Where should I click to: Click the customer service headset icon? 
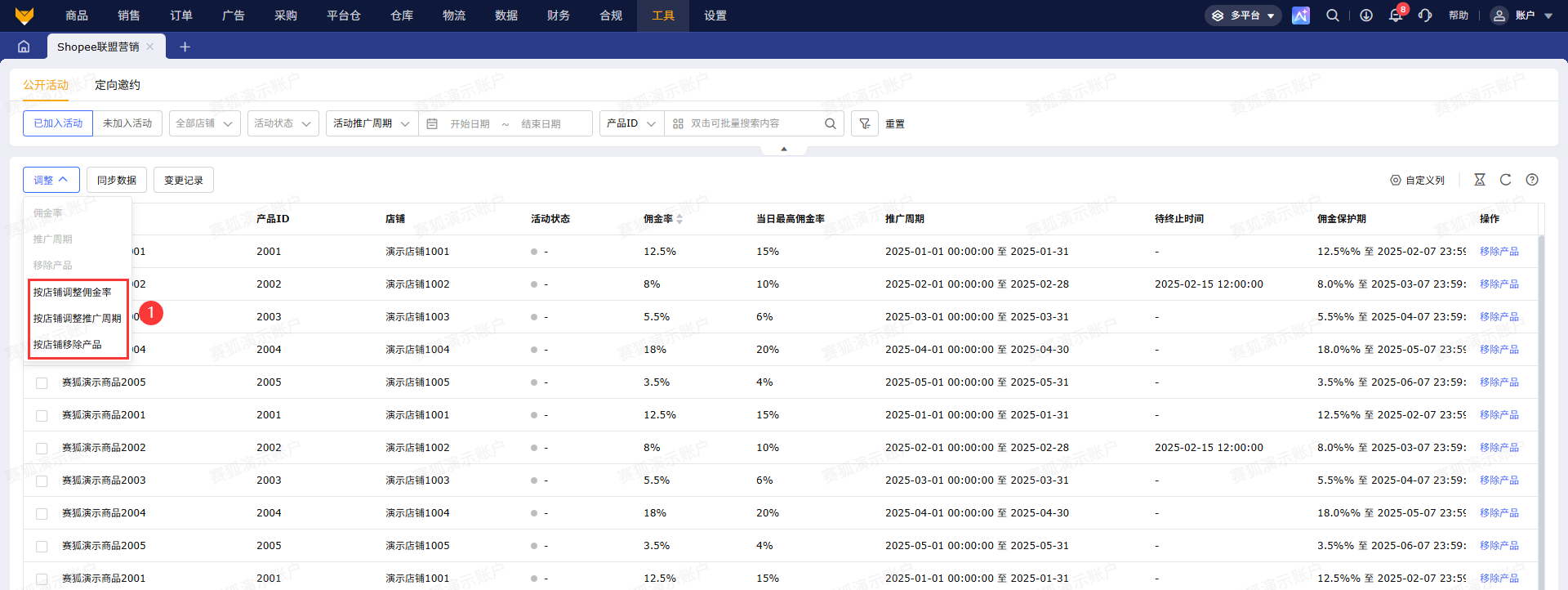tap(1425, 16)
